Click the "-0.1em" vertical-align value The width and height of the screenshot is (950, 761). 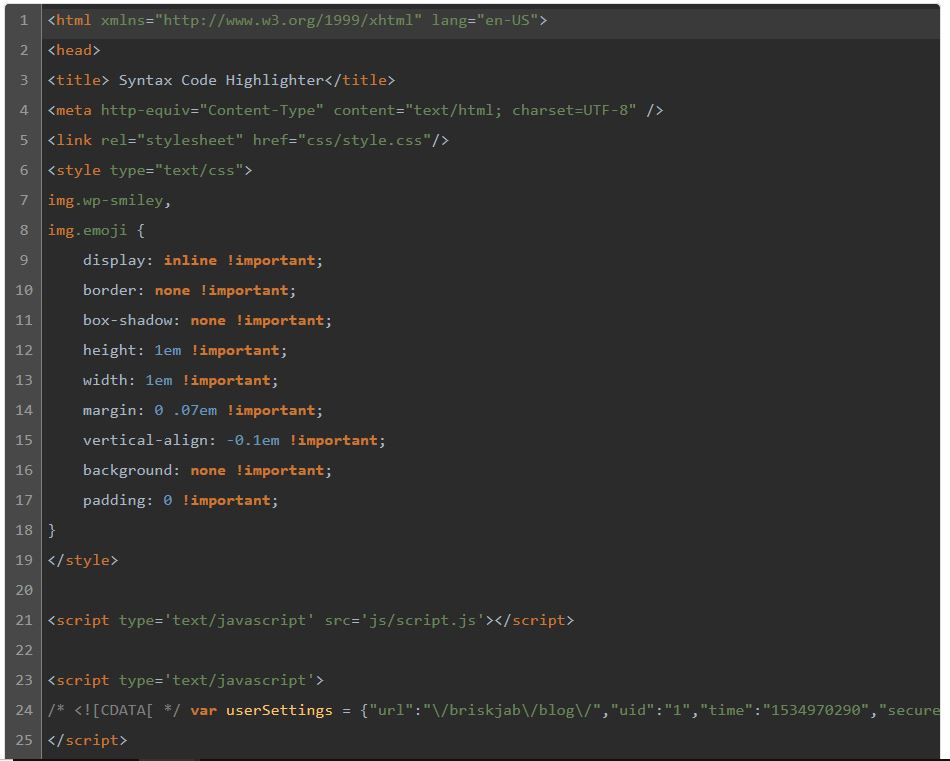click(253, 440)
